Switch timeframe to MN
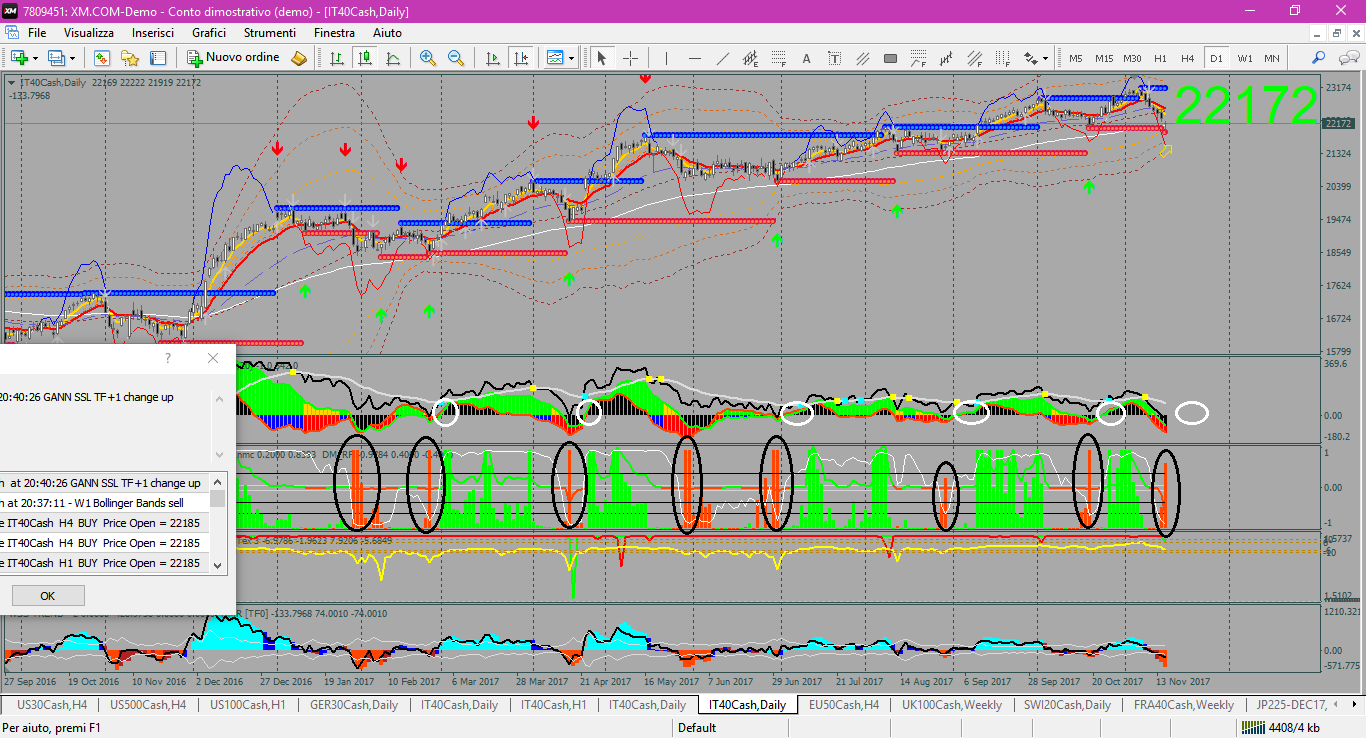Screen dimensions: 1366x738 pos(1272,58)
